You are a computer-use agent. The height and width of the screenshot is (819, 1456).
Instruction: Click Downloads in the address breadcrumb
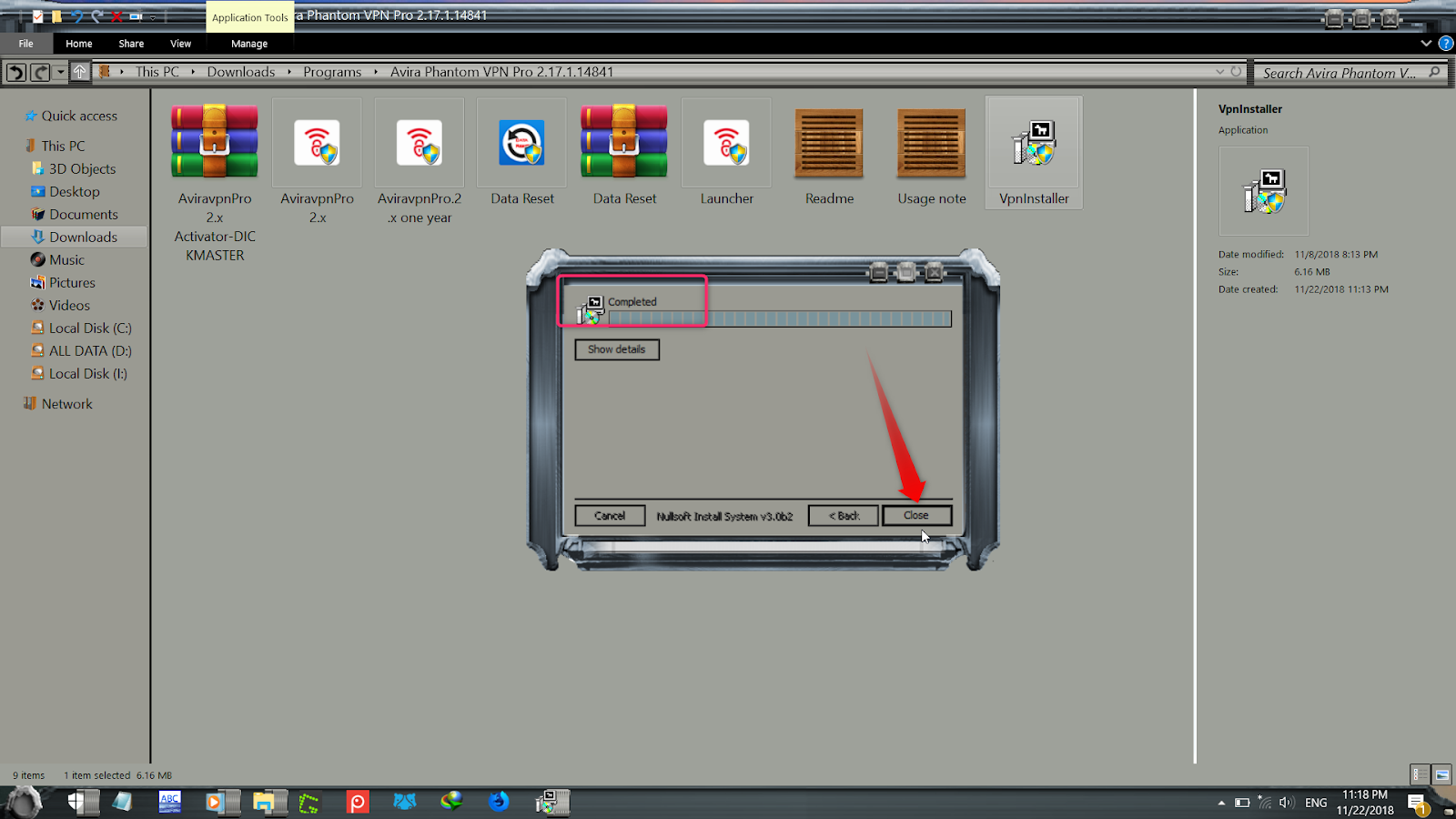click(240, 72)
